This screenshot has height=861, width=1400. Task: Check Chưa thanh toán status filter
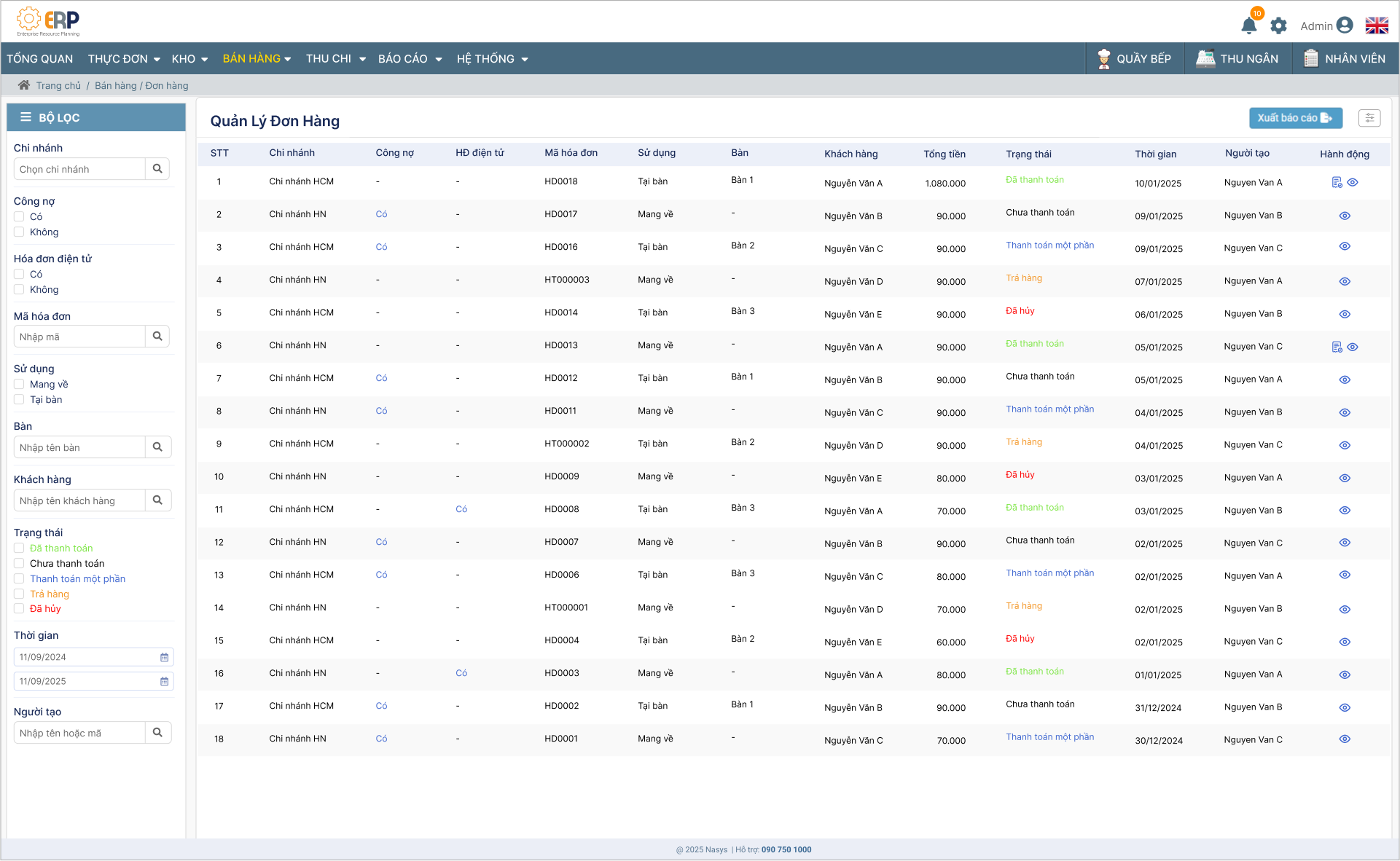[x=19, y=563]
